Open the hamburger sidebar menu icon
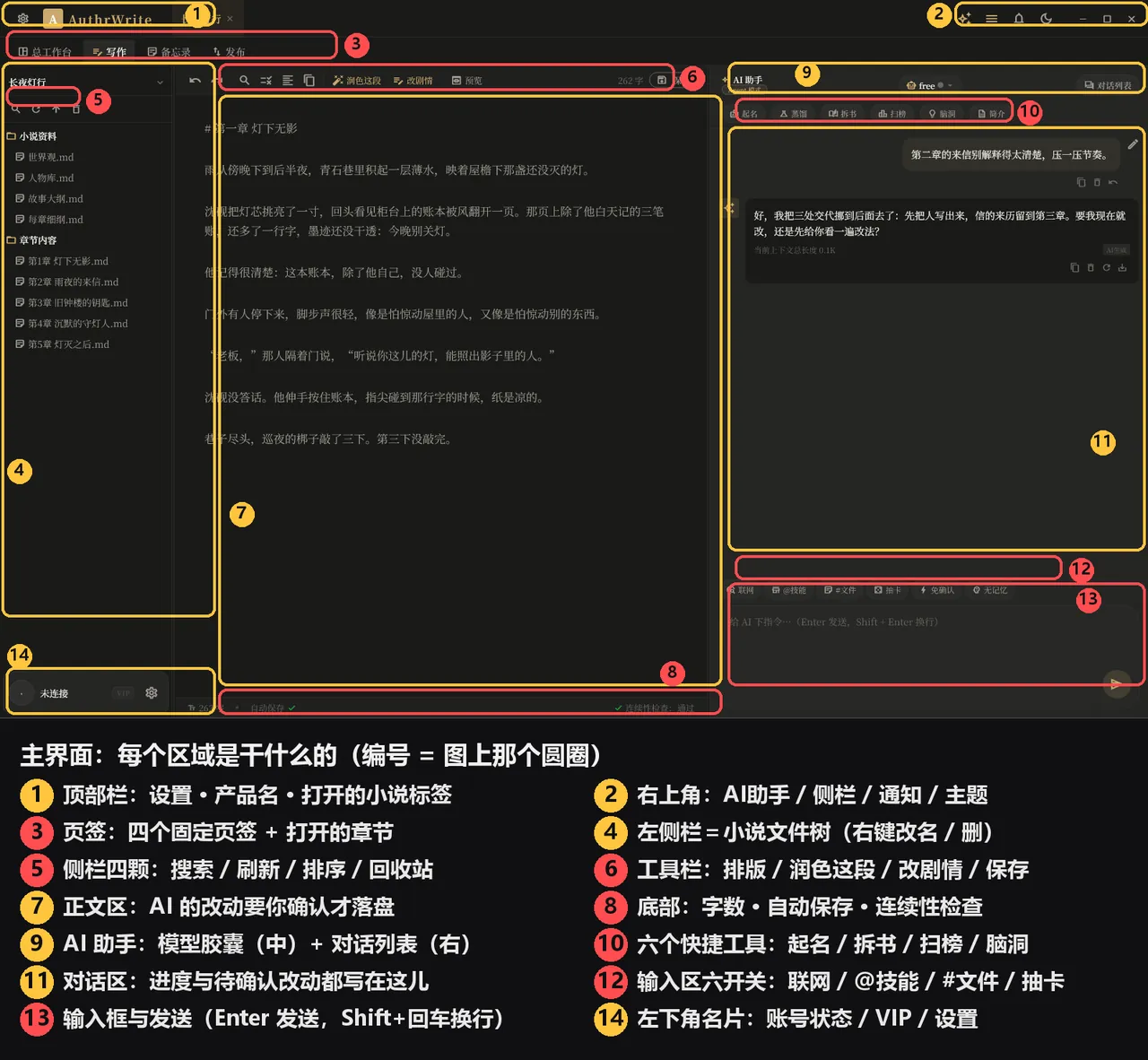The width and height of the screenshot is (1148, 1060). coord(991,18)
